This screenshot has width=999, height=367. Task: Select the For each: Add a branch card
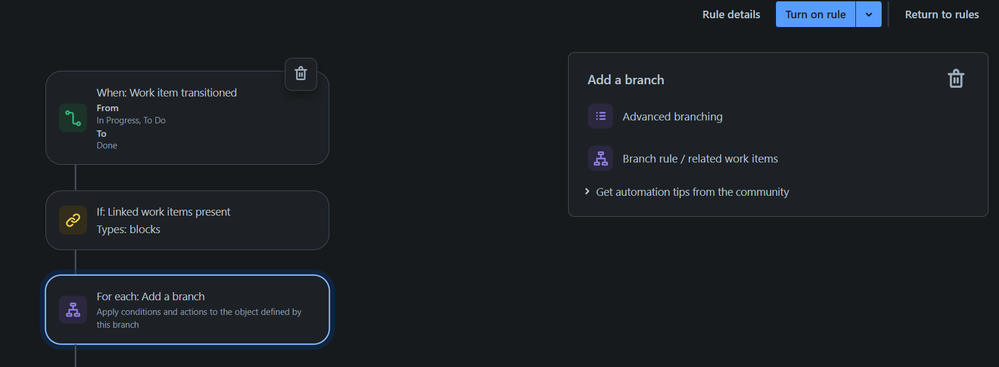[x=187, y=310]
